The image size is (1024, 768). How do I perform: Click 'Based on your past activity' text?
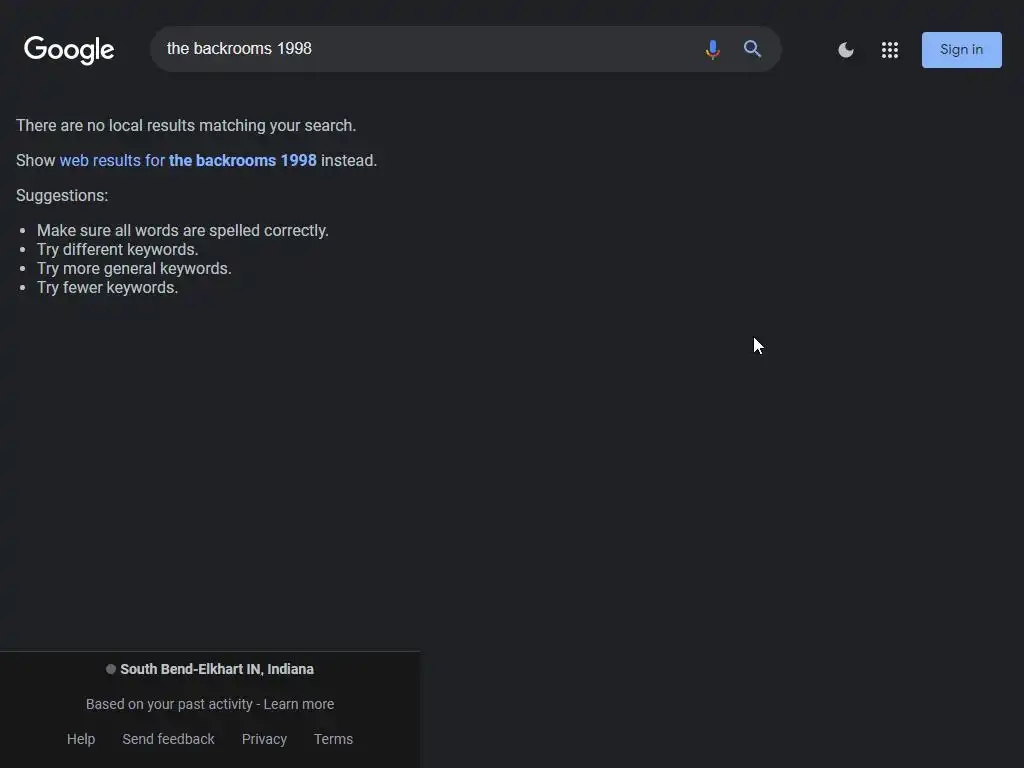point(169,704)
